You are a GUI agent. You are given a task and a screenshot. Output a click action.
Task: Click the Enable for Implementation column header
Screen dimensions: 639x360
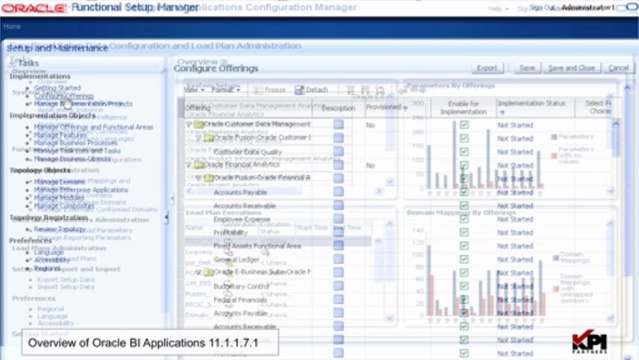463,108
